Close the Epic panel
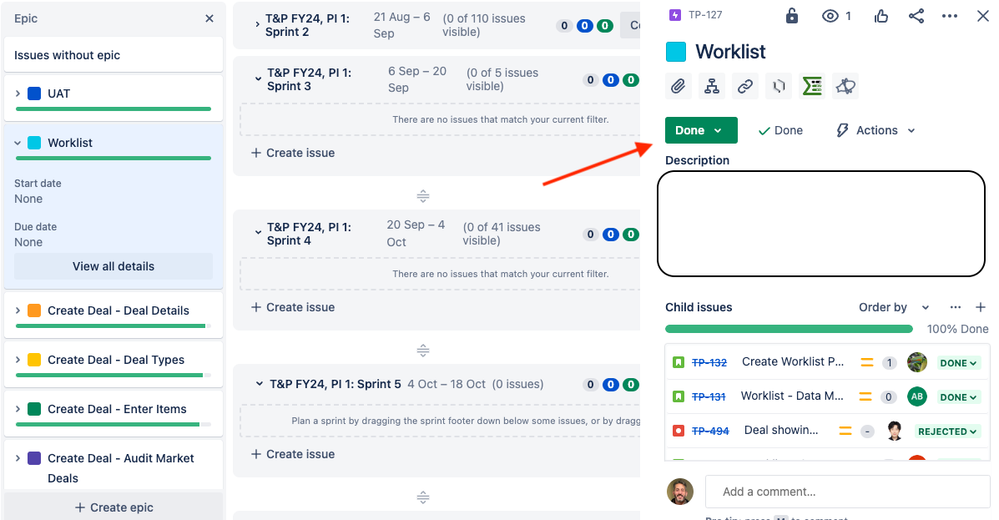This screenshot has width=999, height=520. point(209,18)
